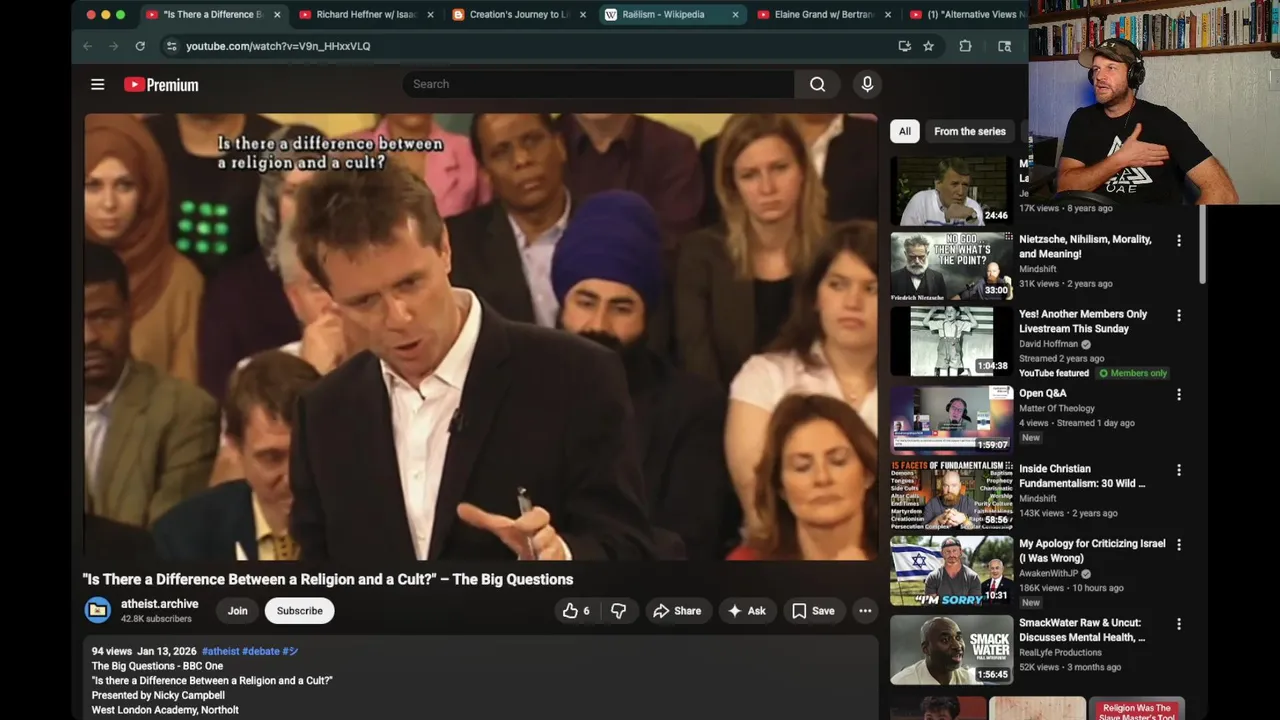
Task: Open options for SmackWater Raw & Uncut video
Action: pyautogui.click(x=1178, y=624)
